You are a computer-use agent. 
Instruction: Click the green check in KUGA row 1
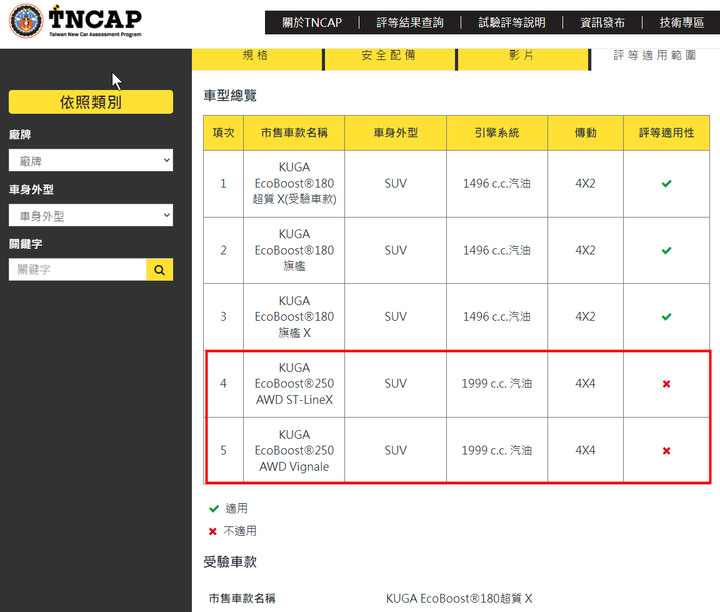click(666, 184)
